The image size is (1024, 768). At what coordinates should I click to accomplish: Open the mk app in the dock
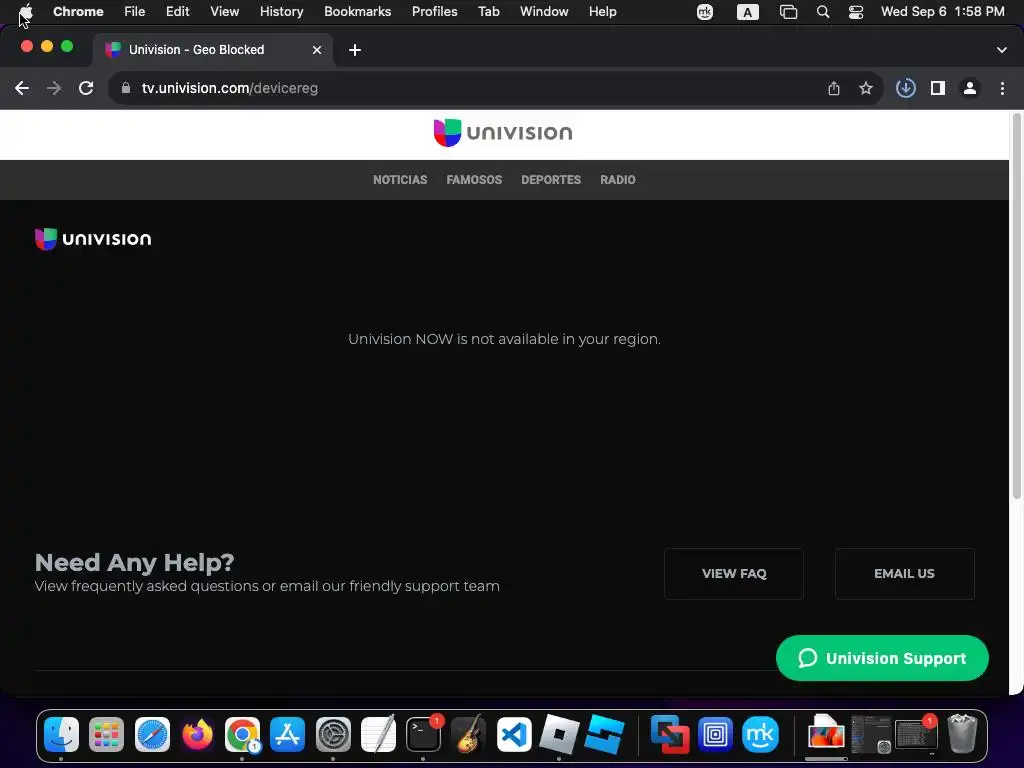click(760, 734)
